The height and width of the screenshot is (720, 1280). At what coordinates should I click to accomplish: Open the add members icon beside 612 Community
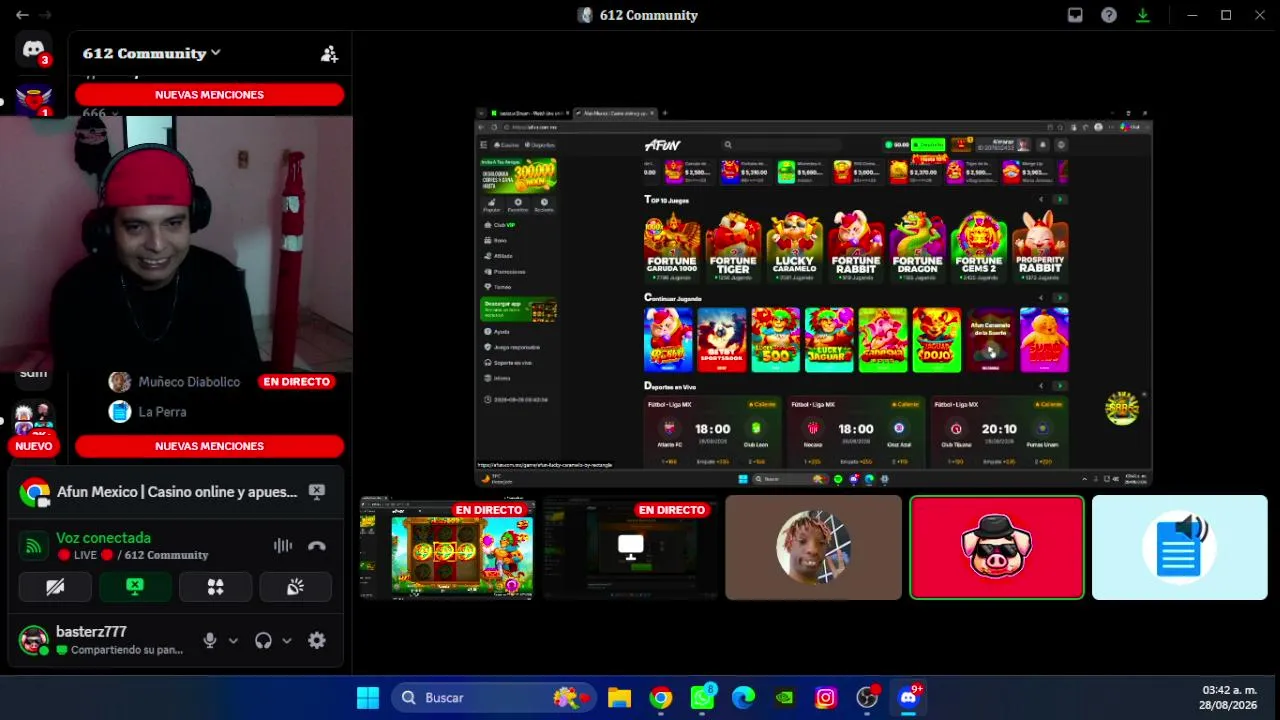329,54
